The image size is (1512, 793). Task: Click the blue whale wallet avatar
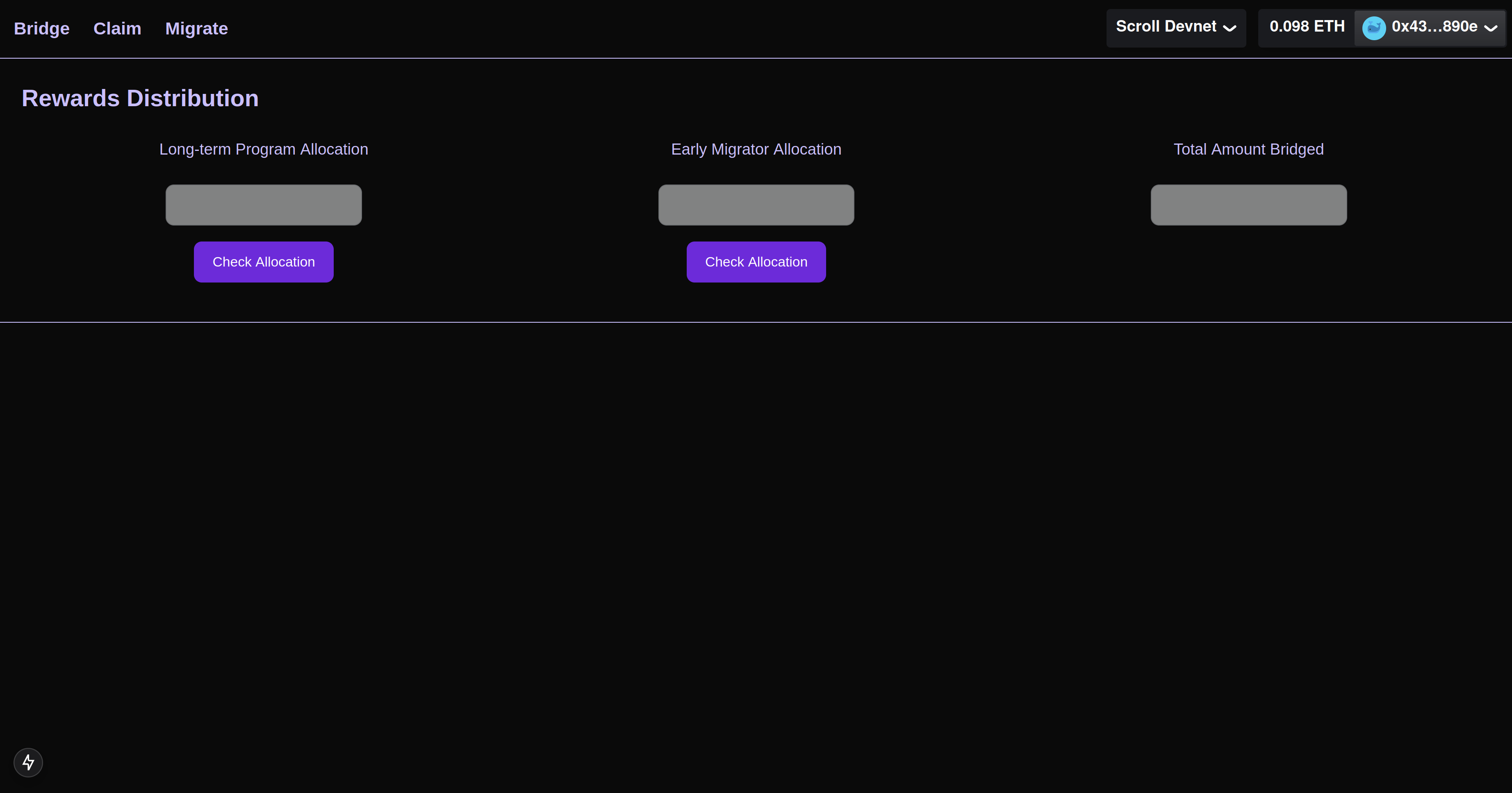pos(1373,27)
